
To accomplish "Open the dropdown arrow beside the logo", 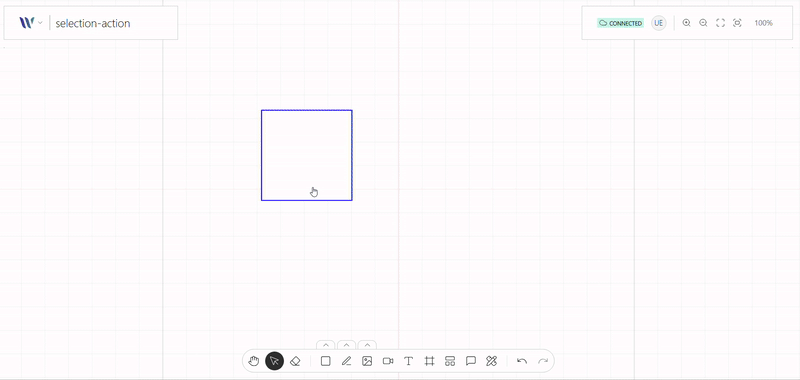I will tap(40, 23).
